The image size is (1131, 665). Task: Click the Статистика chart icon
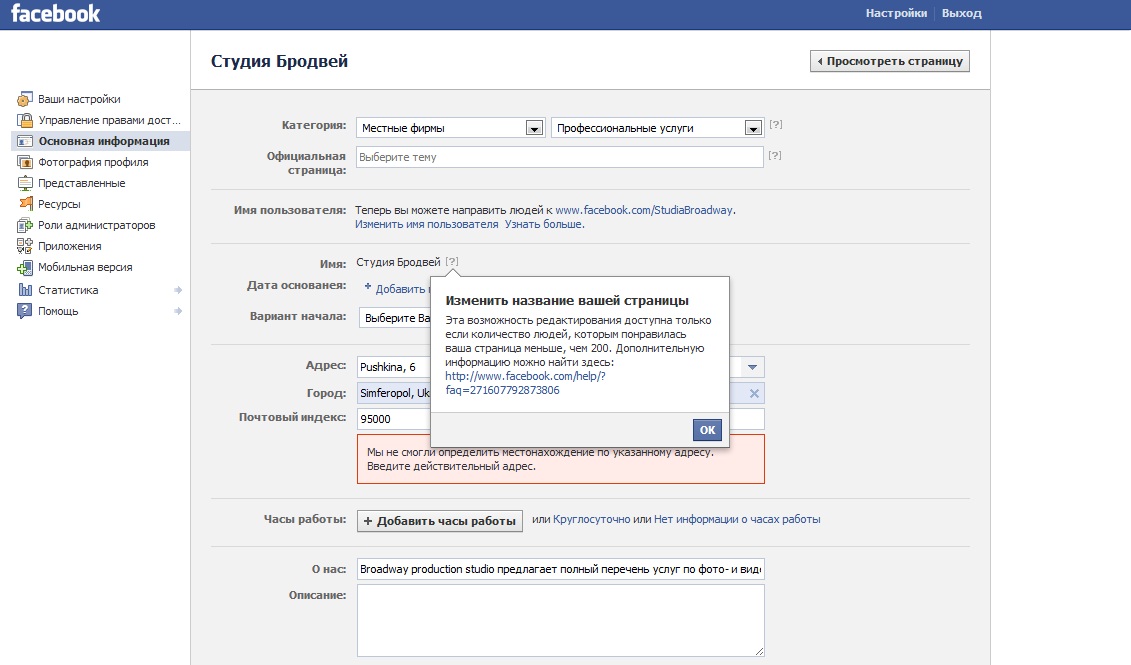tap(25, 289)
